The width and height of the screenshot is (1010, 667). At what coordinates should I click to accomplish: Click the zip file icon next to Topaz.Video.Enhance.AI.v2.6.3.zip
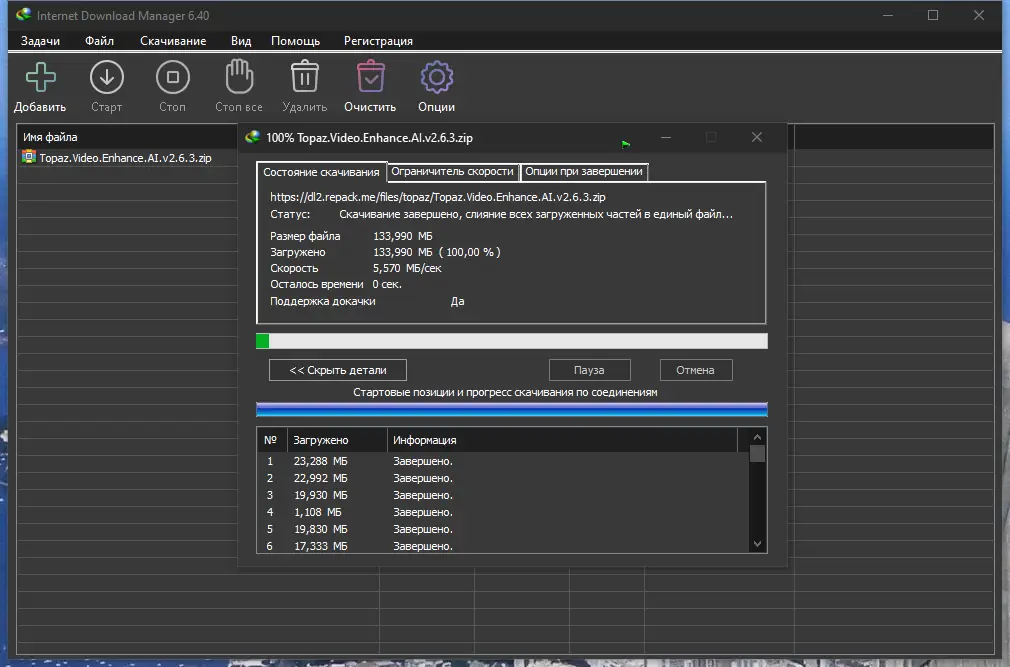[28, 157]
